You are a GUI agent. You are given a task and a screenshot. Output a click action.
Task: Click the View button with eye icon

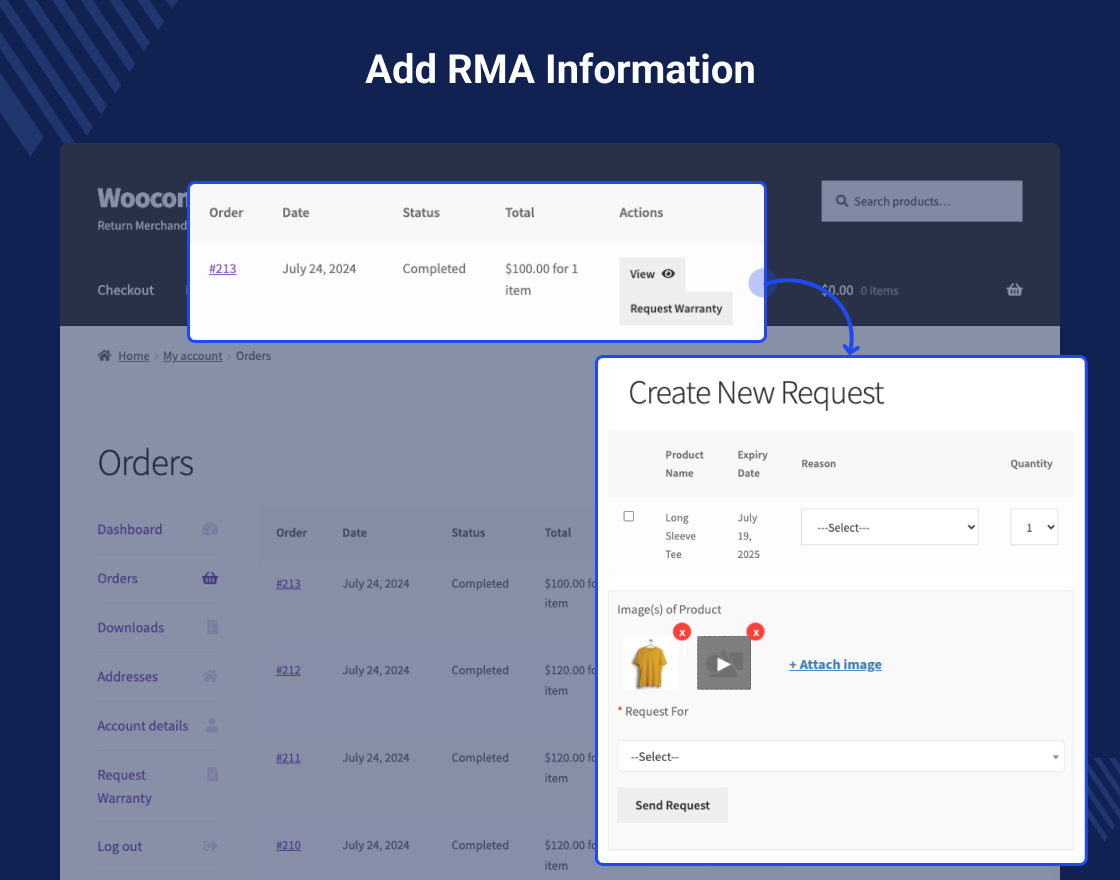(652, 274)
